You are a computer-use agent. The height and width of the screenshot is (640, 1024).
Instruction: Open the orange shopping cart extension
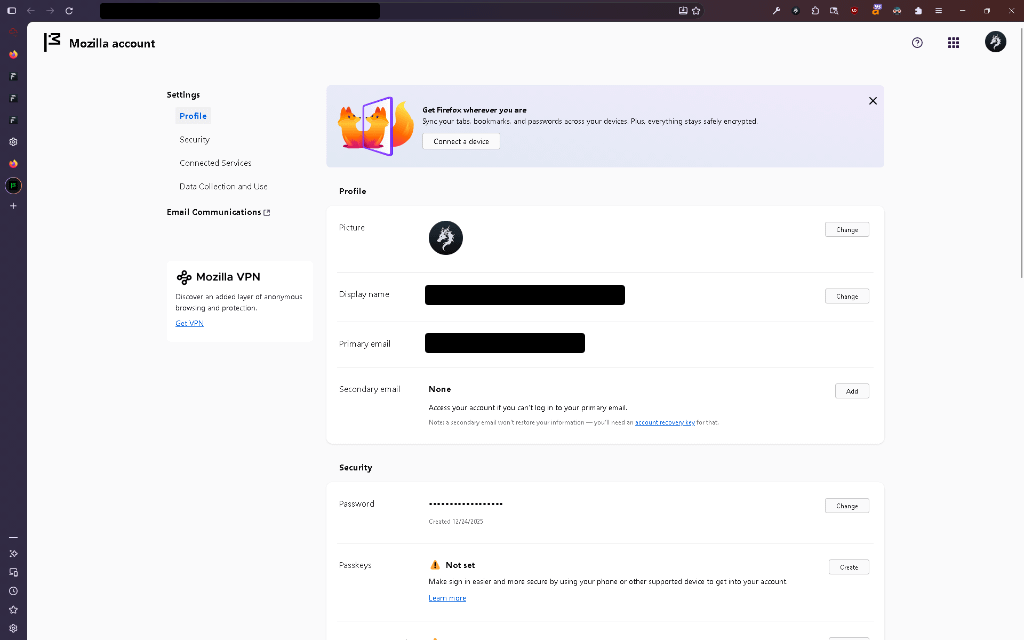[x=876, y=10]
